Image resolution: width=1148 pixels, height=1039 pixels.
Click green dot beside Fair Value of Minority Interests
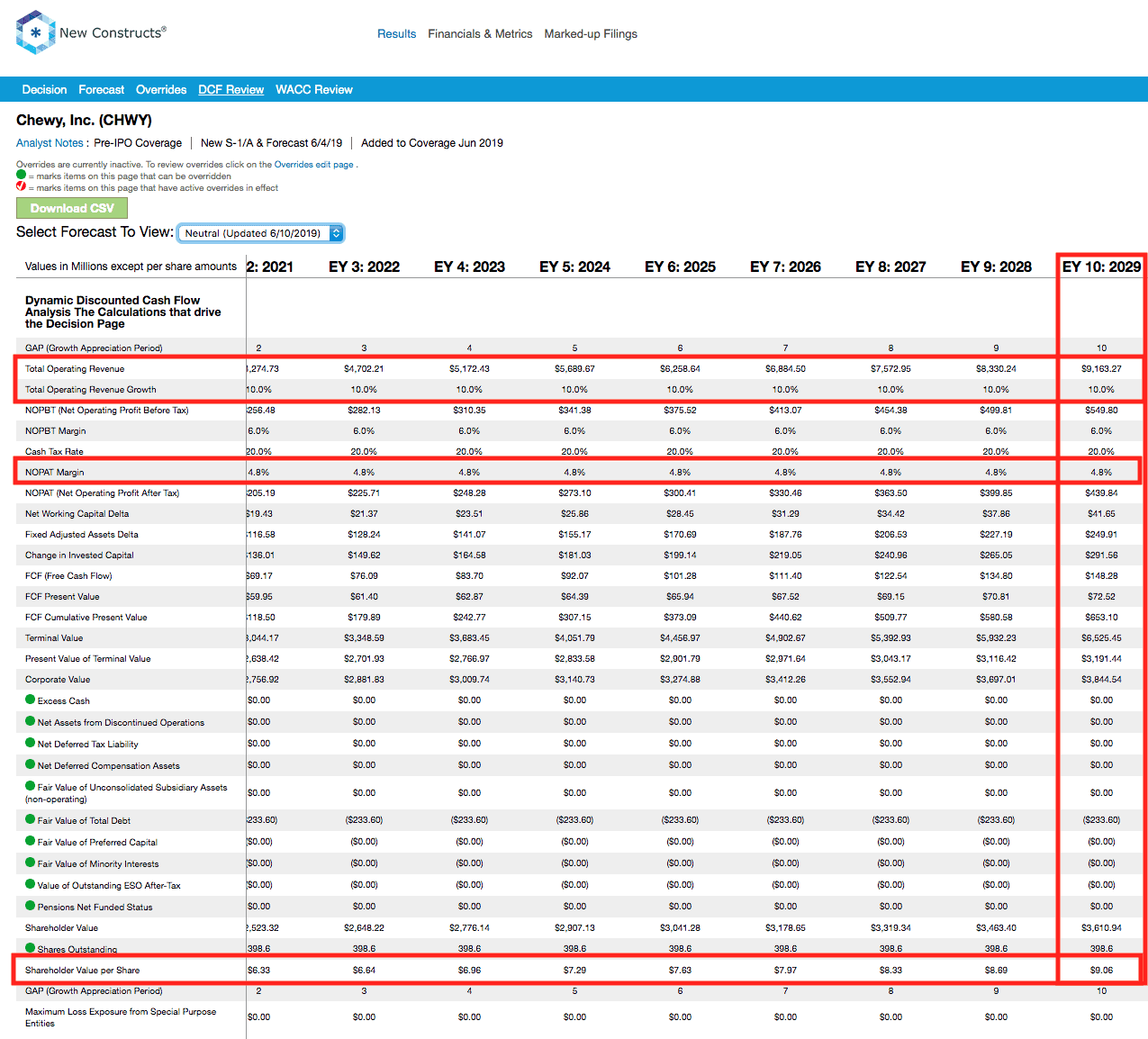point(31,863)
